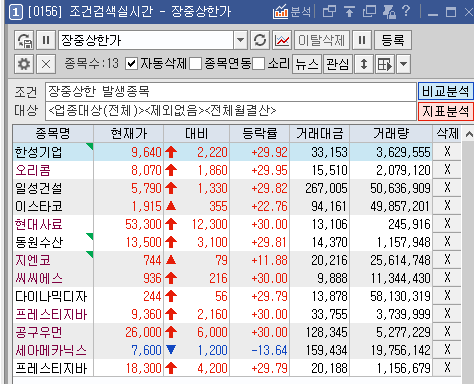Click 세아메카닉스 rate -13.64
This screenshot has width=474, height=384.
point(269,350)
